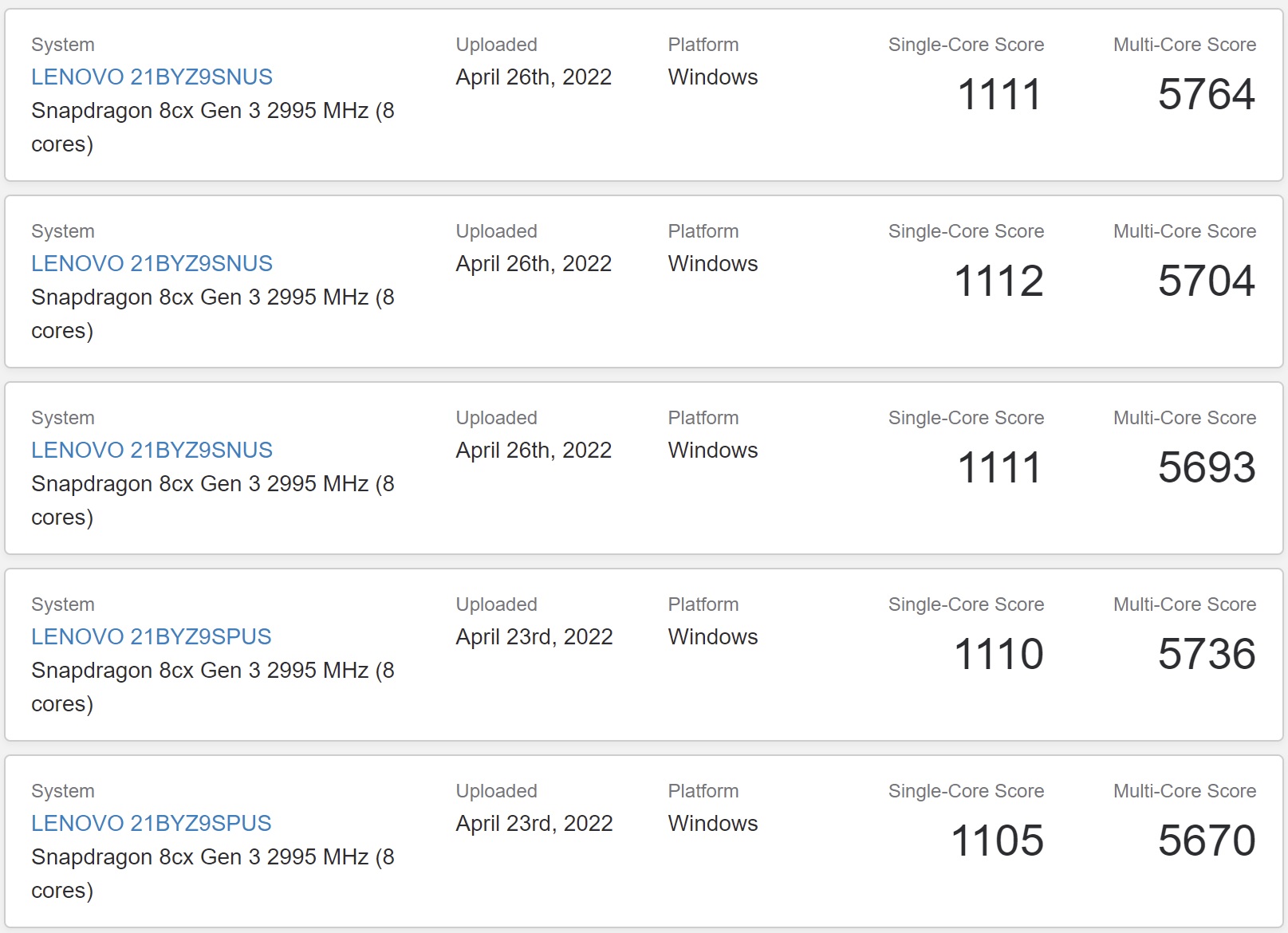Select the multi-core score 5693
This screenshot has width=1288, height=933.
[x=1206, y=468]
